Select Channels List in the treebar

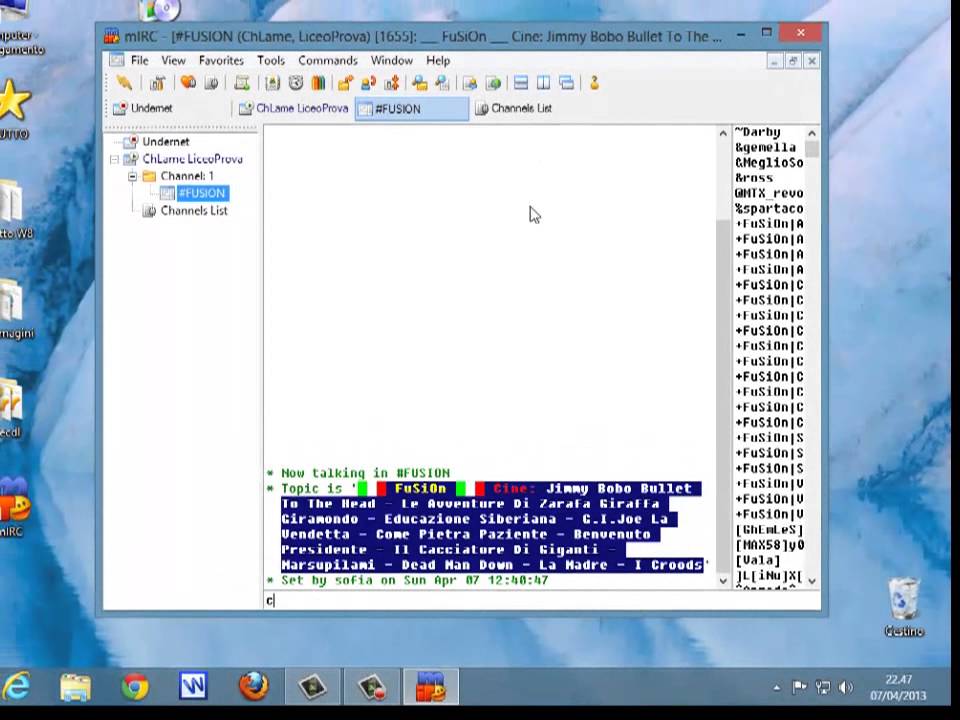pos(193,210)
